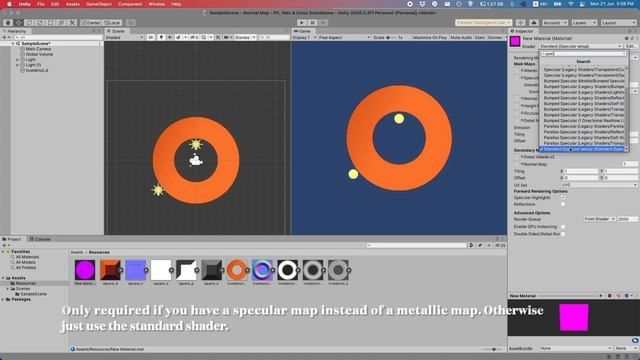Toggle Stats in Game view
This screenshot has height=360, width=640.
480,38
